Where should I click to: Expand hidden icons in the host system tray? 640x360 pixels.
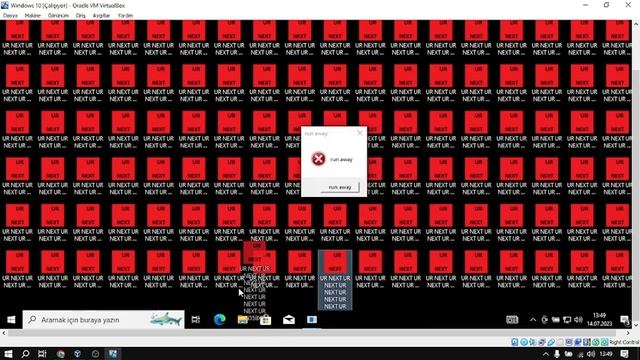545,354
